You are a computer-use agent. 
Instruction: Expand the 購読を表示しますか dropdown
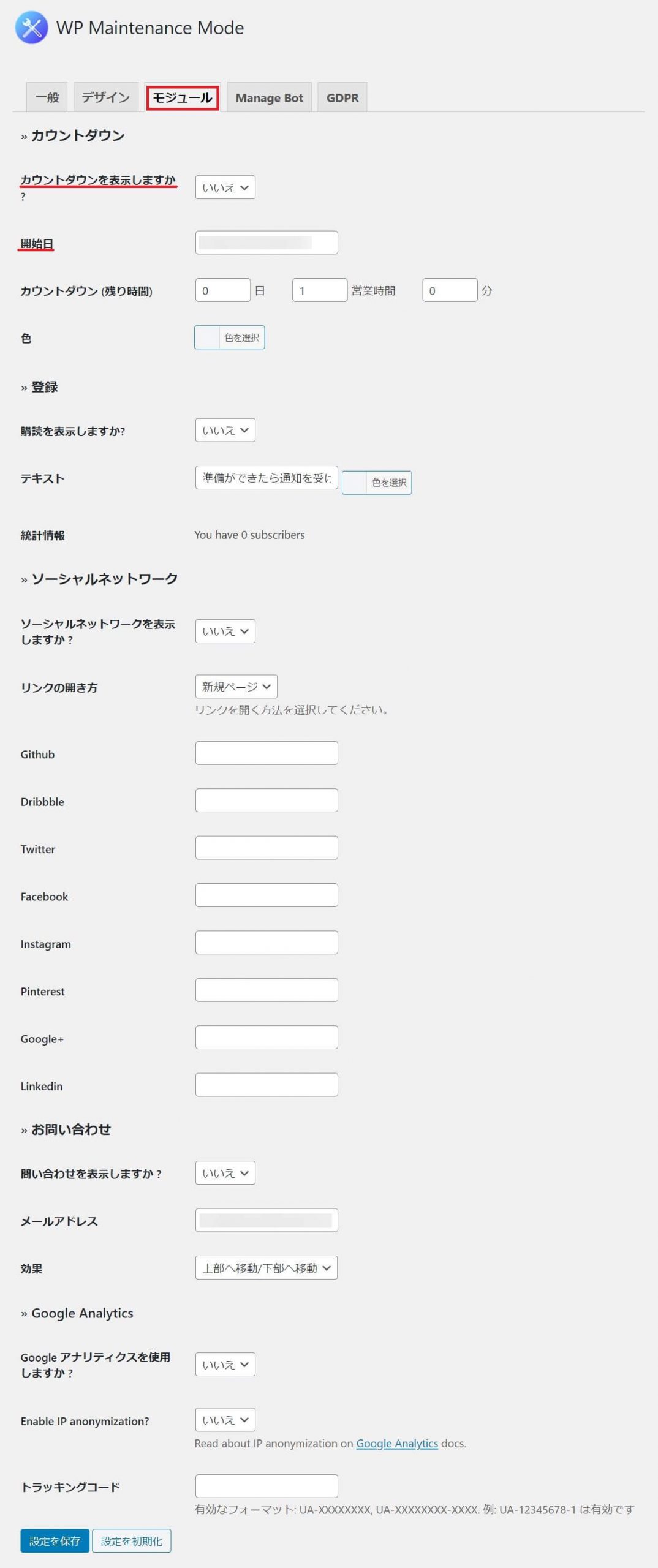click(x=225, y=431)
